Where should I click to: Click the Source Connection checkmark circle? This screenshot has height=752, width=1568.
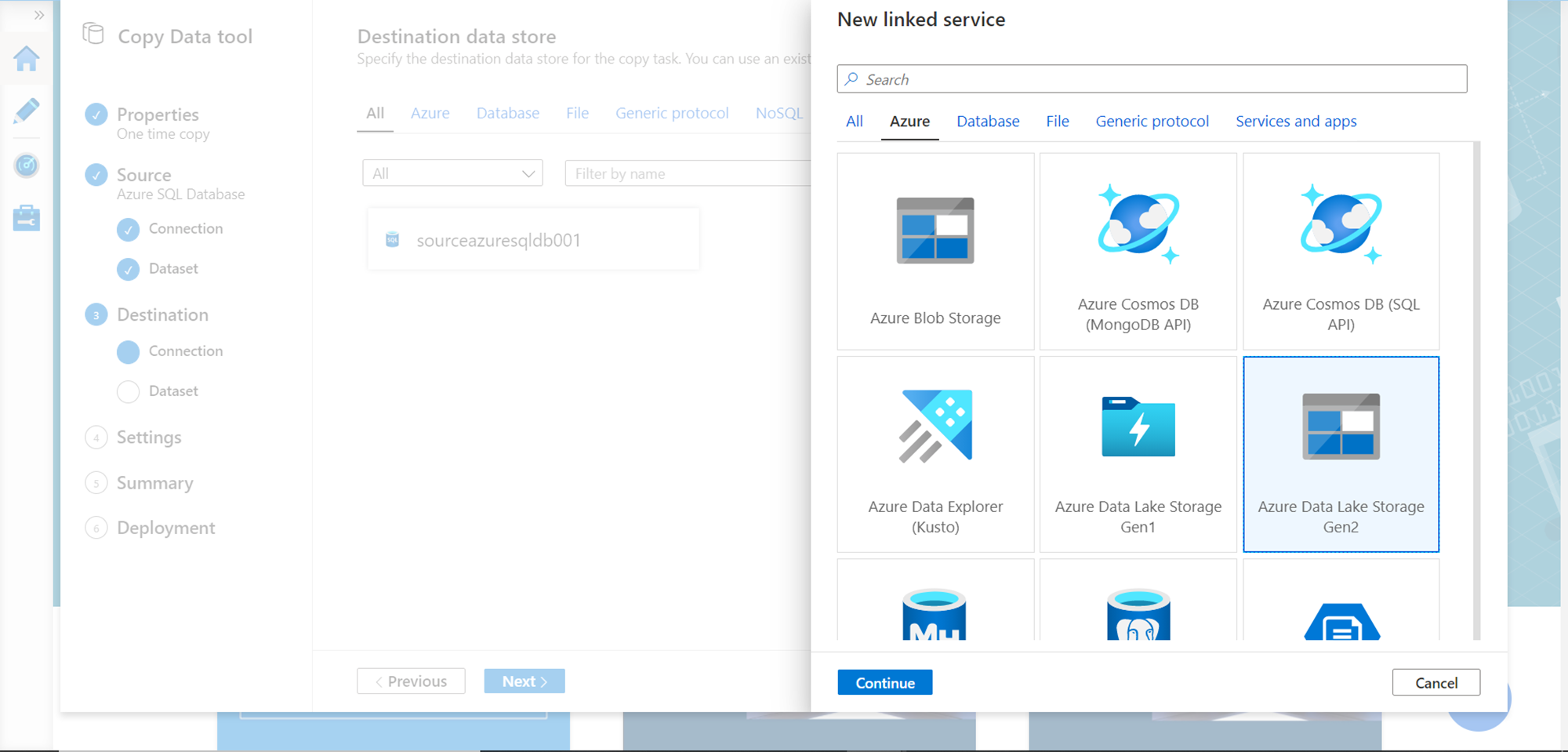click(x=128, y=229)
